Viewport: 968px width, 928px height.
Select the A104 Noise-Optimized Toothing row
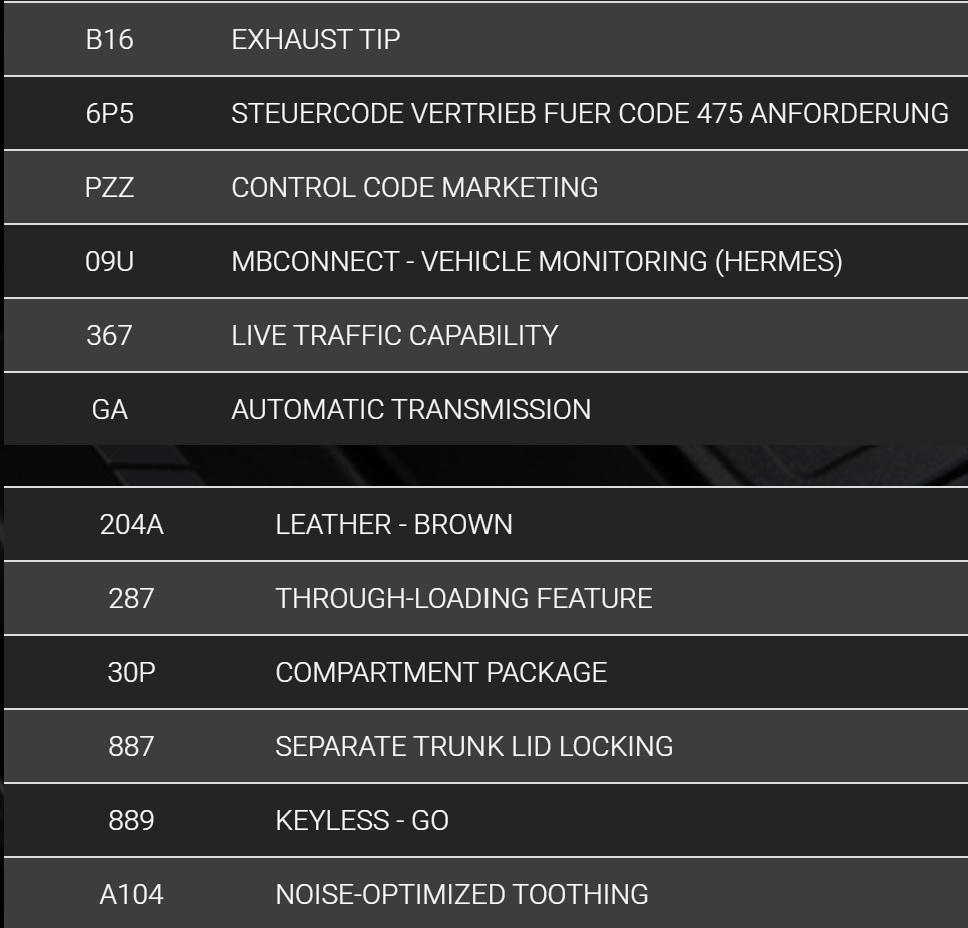pos(486,893)
